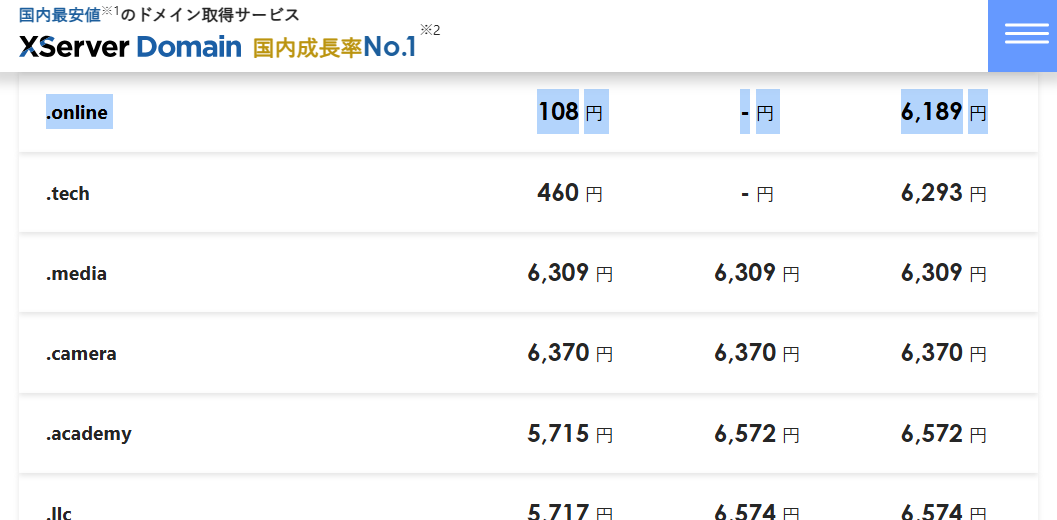
Task: Click the XServer Domain logo
Action: [x=130, y=47]
